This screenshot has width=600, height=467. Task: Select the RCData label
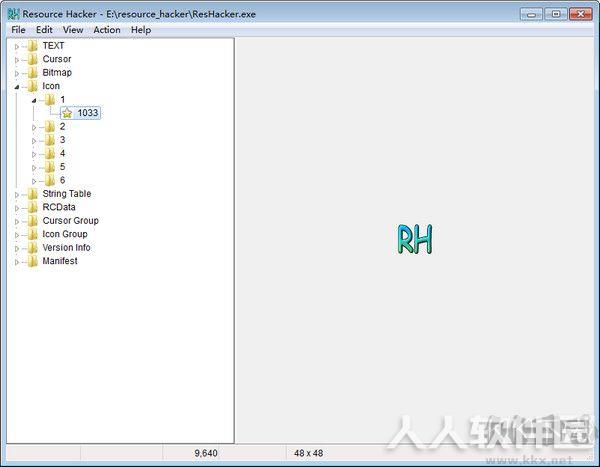pyautogui.click(x=59, y=207)
